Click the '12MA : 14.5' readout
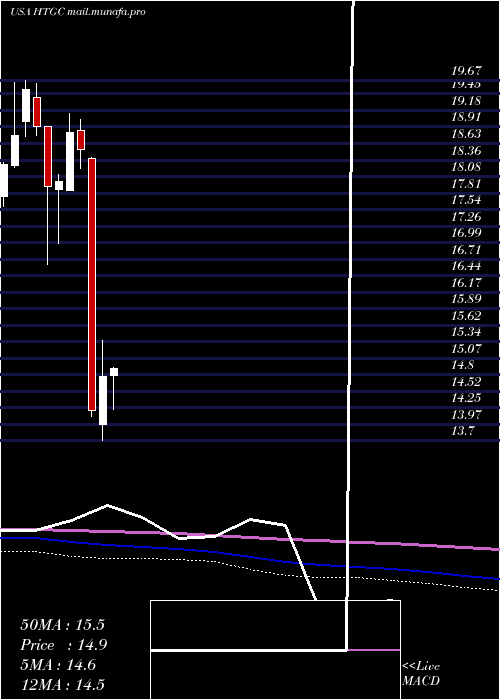The image size is (500, 700). click(x=62, y=685)
